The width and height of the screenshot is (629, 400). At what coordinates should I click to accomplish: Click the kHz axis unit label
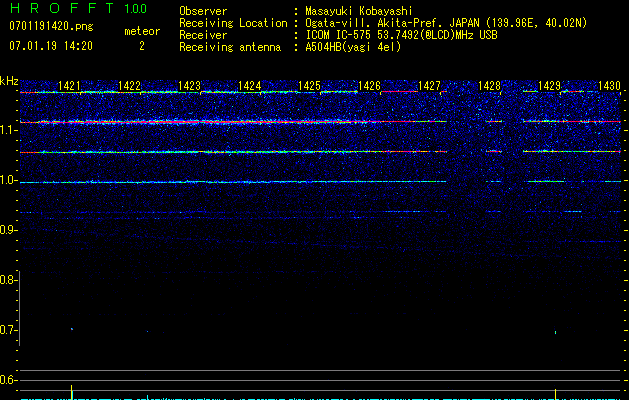tap(9, 81)
